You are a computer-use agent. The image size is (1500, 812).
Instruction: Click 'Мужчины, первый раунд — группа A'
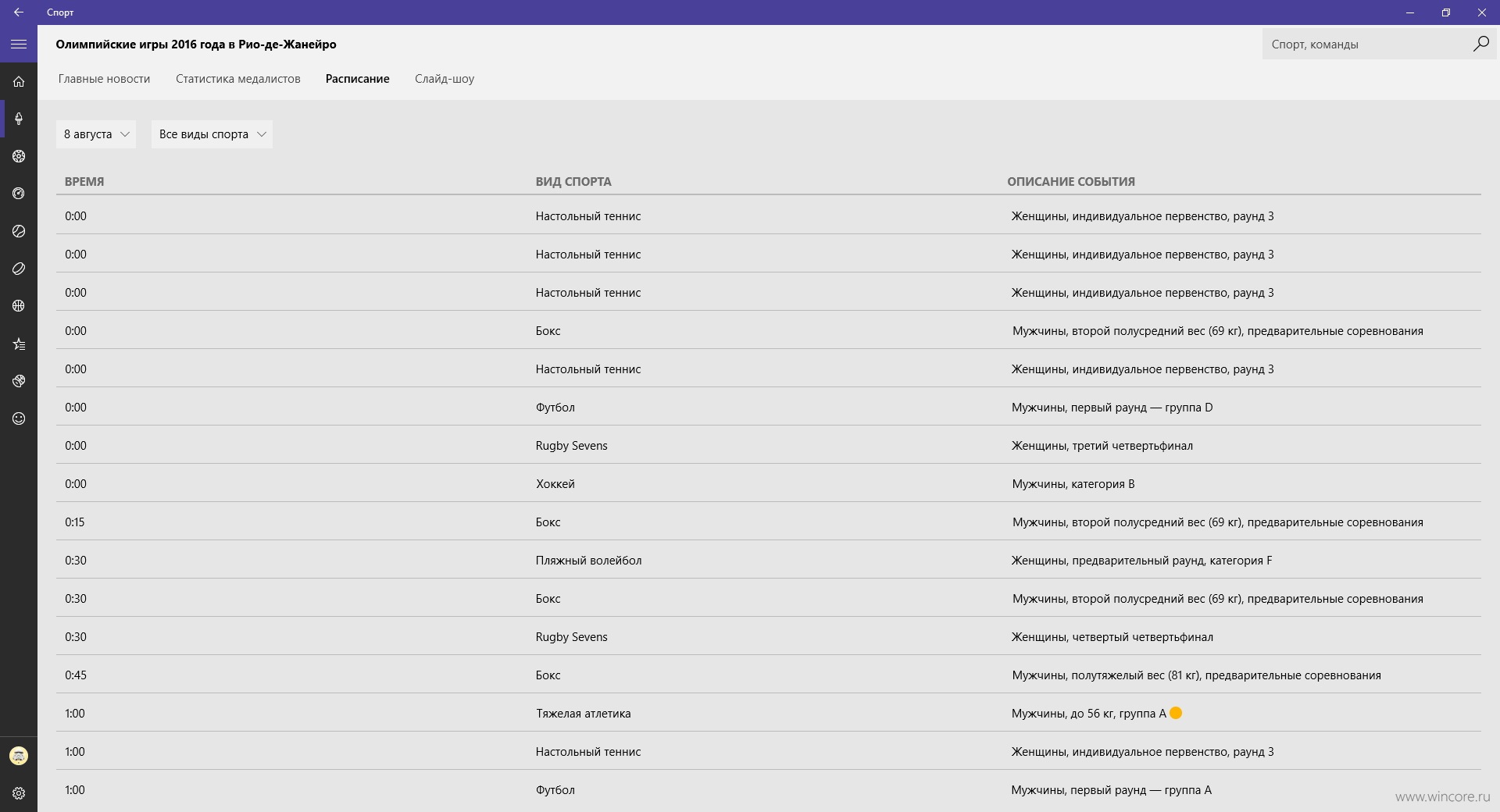pyautogui.click(x=1112, y=790)
